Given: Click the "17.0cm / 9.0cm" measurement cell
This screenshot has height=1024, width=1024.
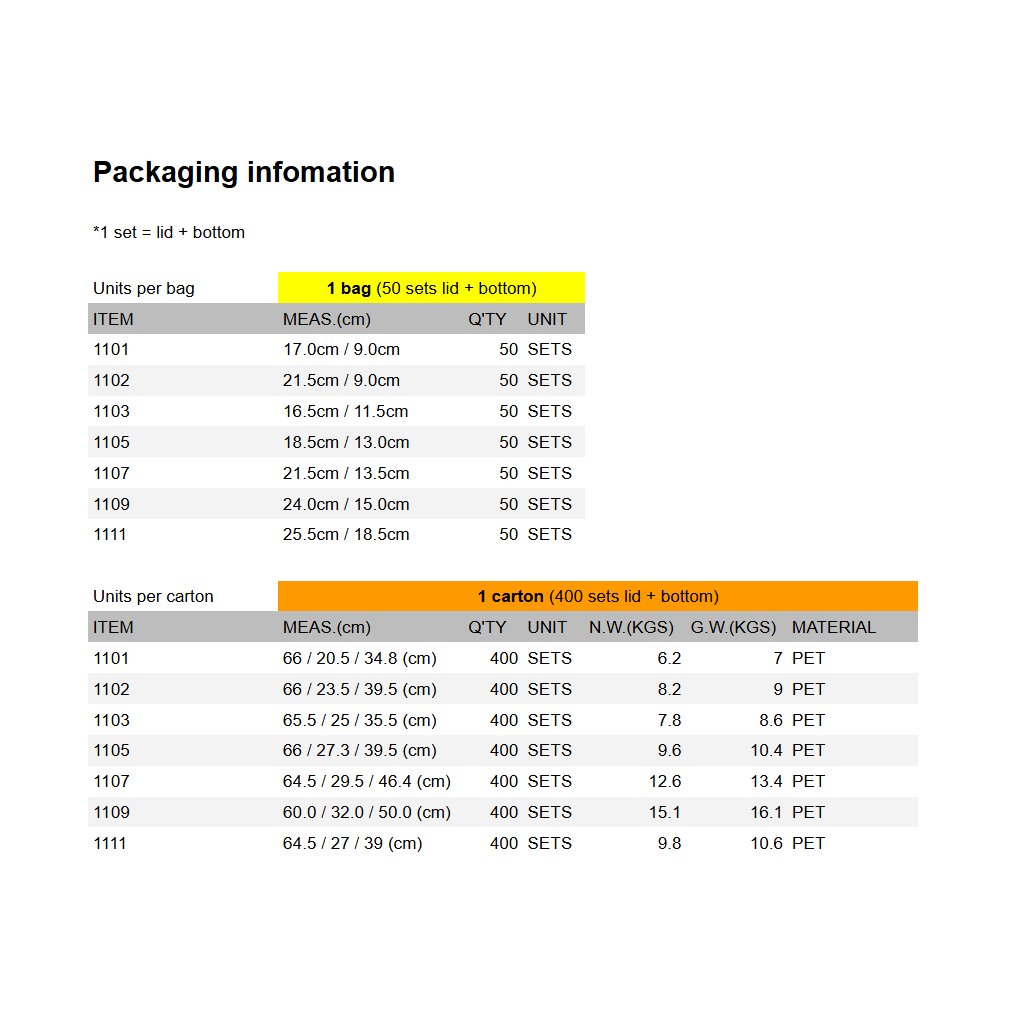Looking at the screenshot, I should [x=341, y=349].
